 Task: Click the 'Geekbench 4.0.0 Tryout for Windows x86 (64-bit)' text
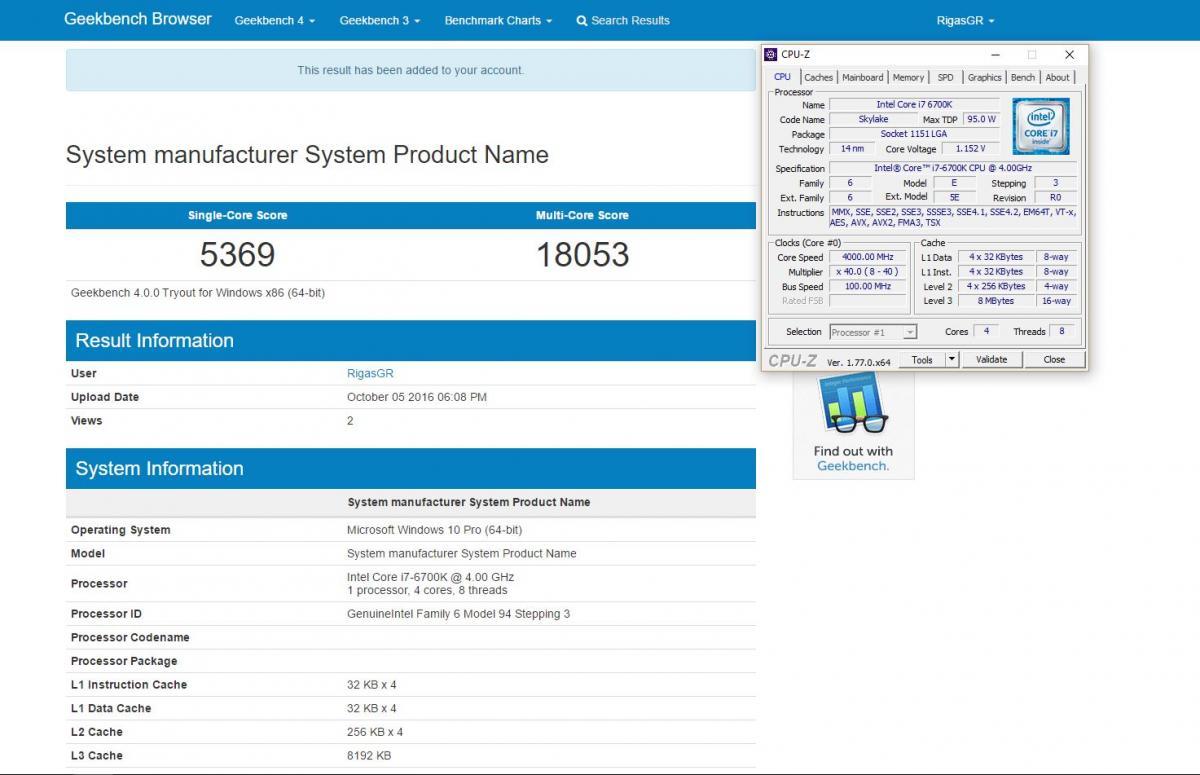(198, 293)
